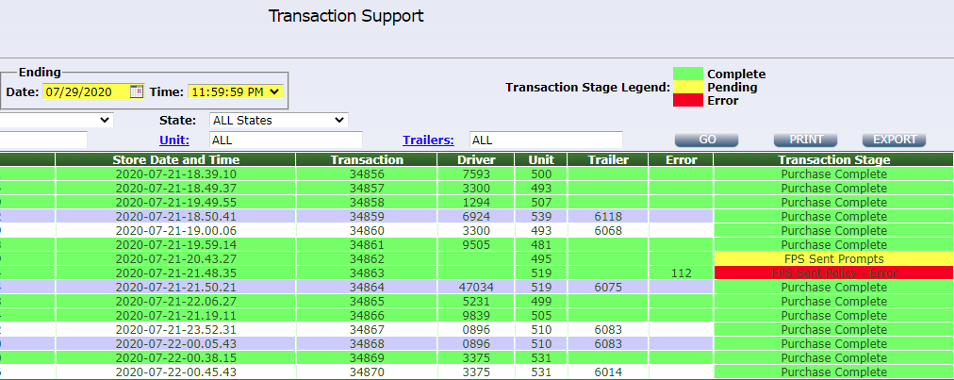Click driver number 7593

pyautogui.click(x=476, y=174)
